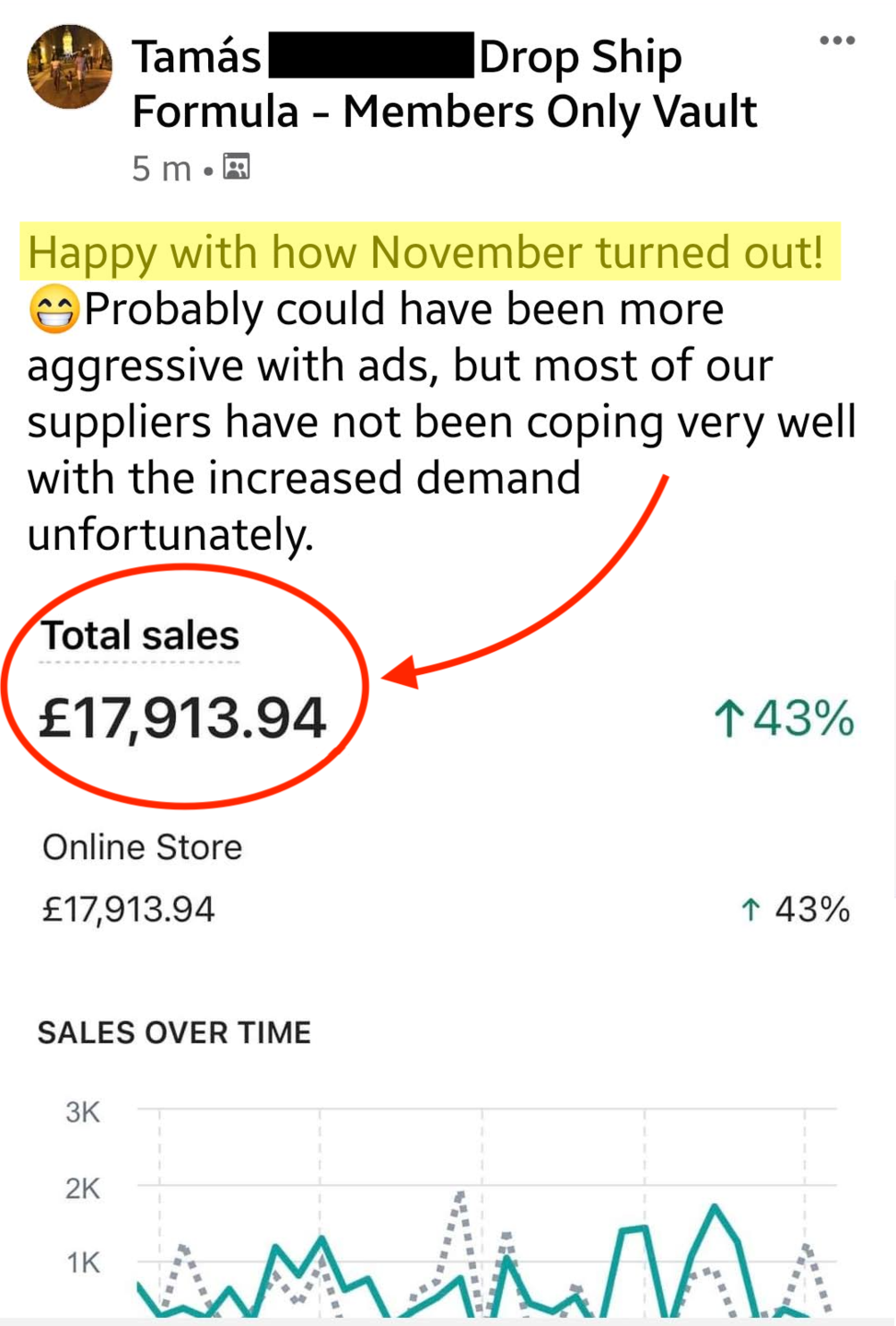Click the SALES OVER TIME chart heading

click(x=174, y=1032)
